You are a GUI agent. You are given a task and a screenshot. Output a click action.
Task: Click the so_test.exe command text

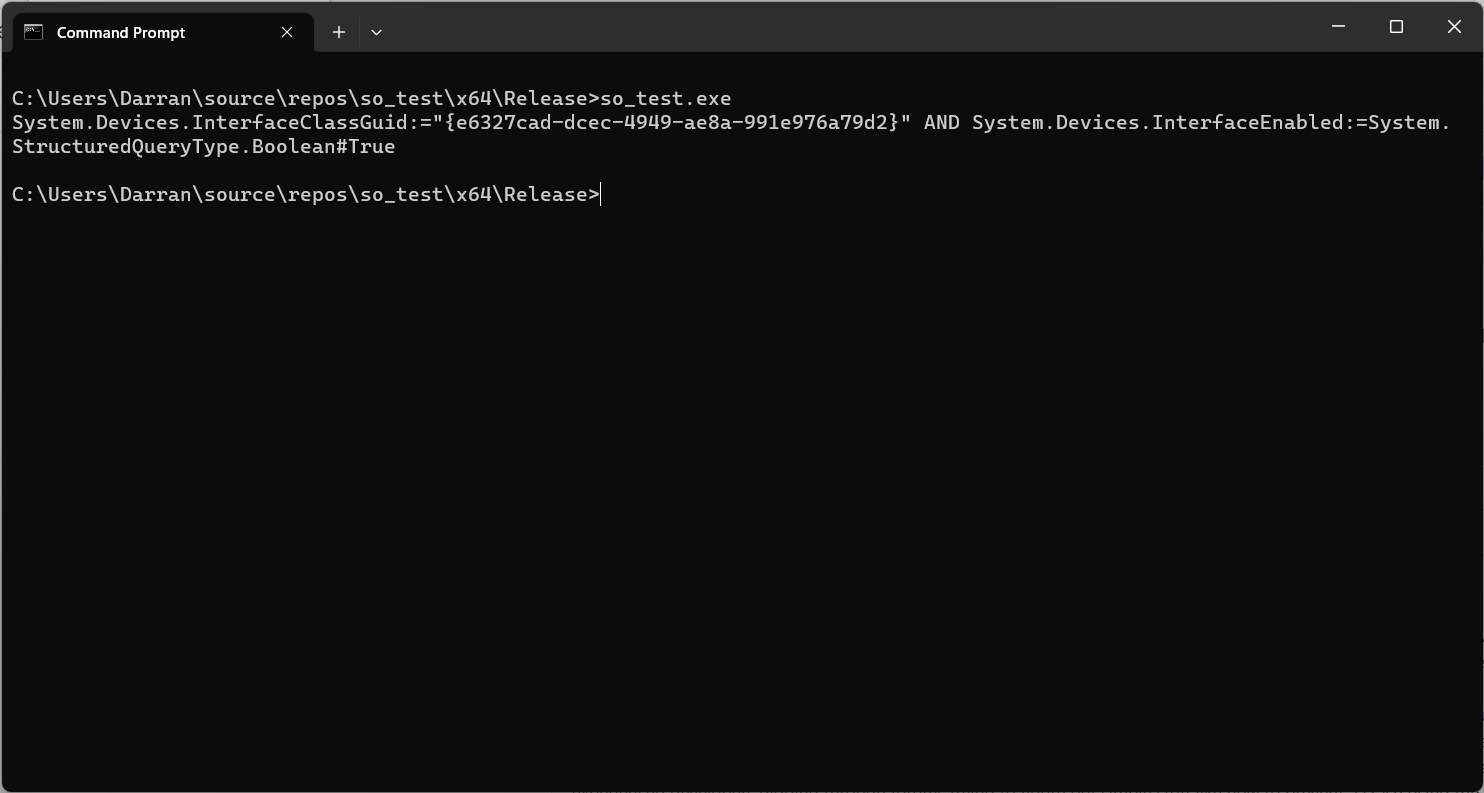(663, 98)
